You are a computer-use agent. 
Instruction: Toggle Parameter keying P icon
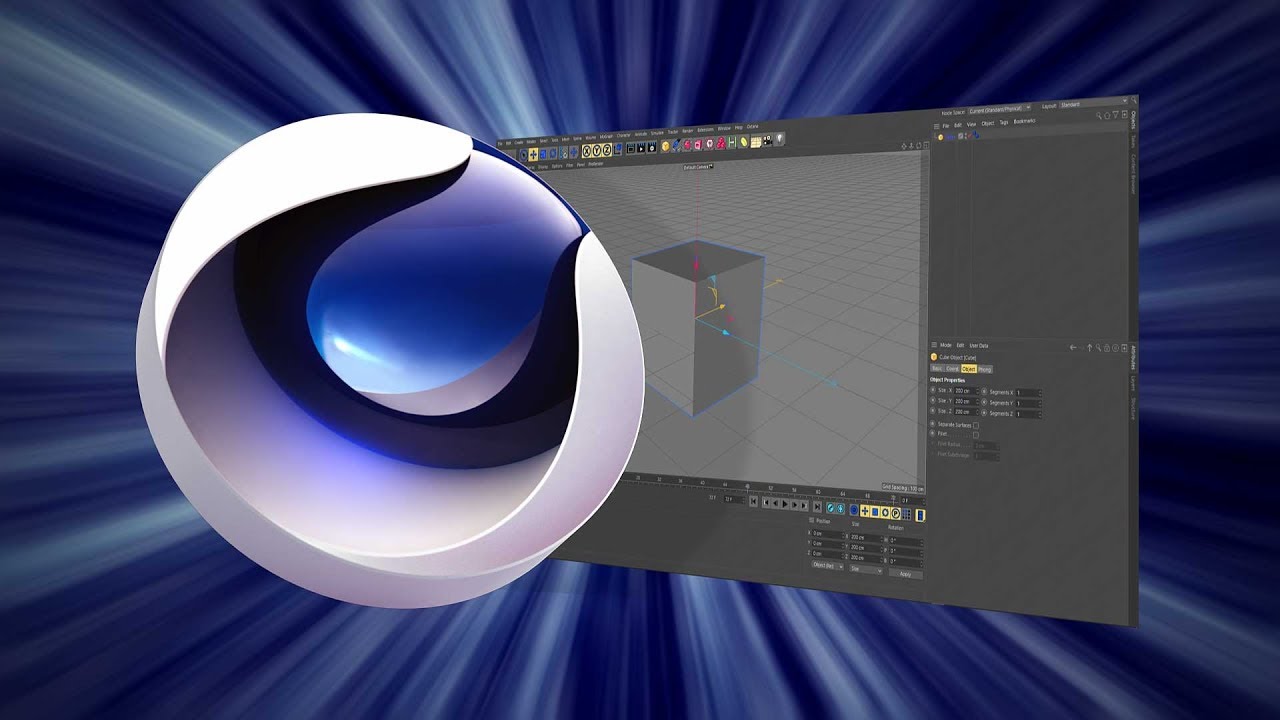tap(895, 514)
